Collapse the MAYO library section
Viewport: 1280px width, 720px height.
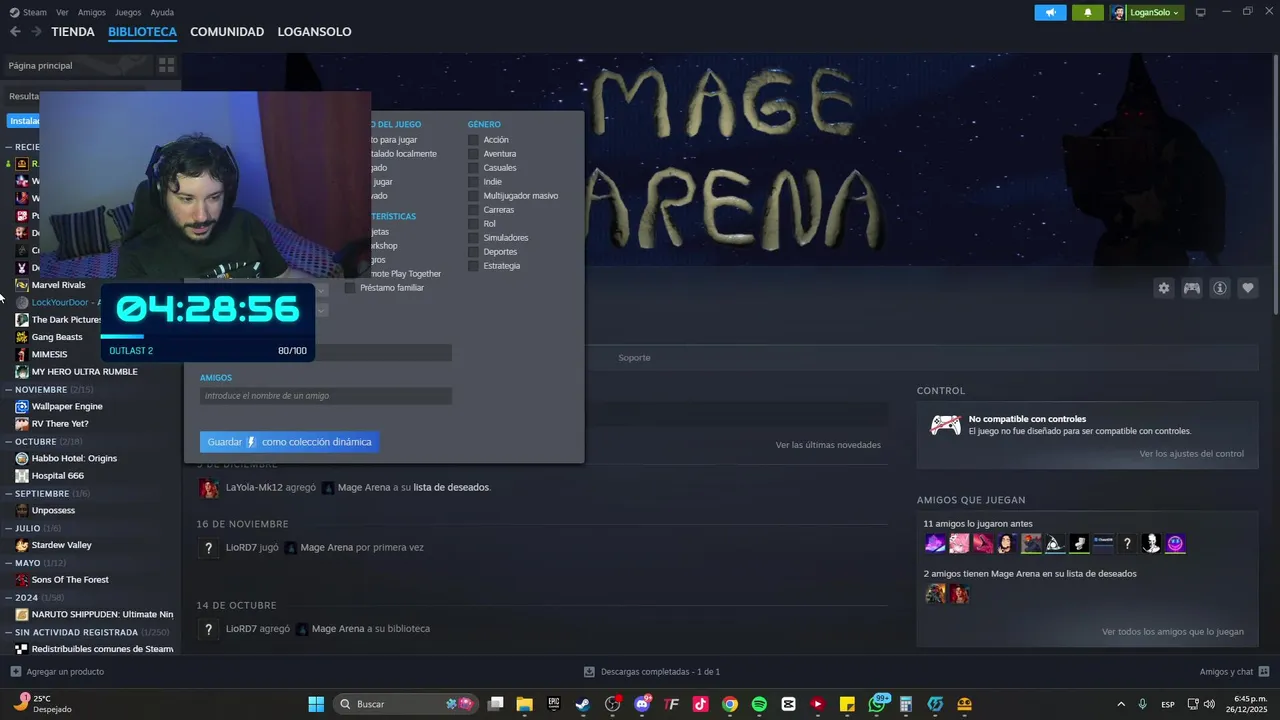coord(9,563)
